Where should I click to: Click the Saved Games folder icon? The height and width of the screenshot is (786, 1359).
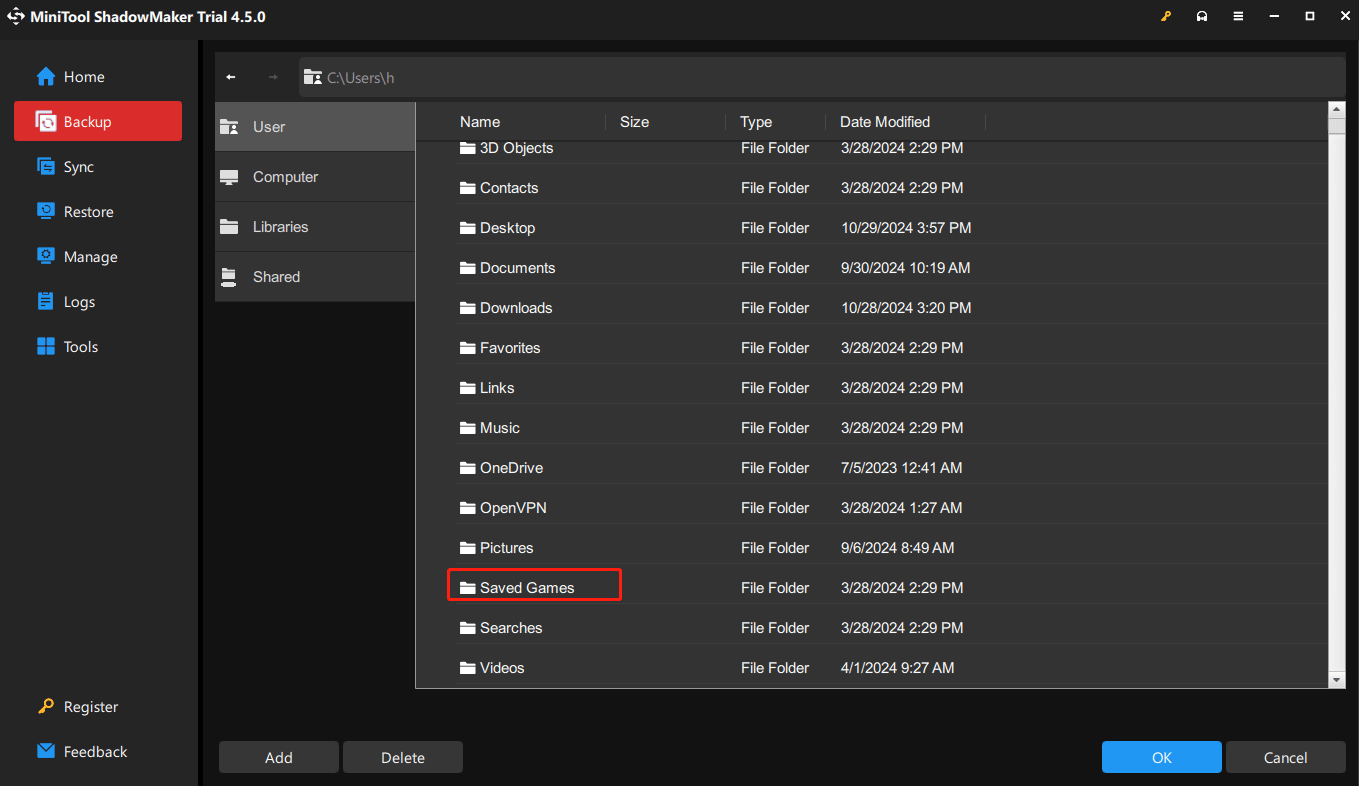pyautogui.click(x=467, y=588)
